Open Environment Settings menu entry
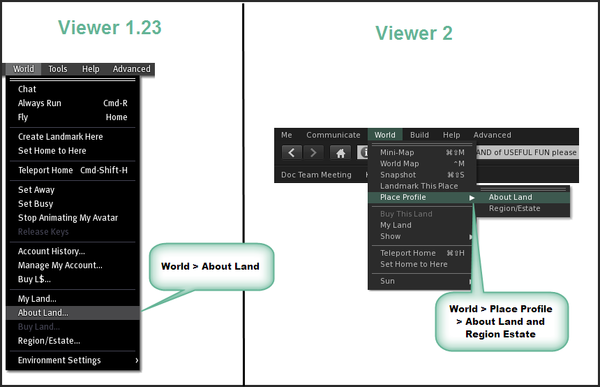Viewport: 600px width, 387px height. (x=73, y=360)
